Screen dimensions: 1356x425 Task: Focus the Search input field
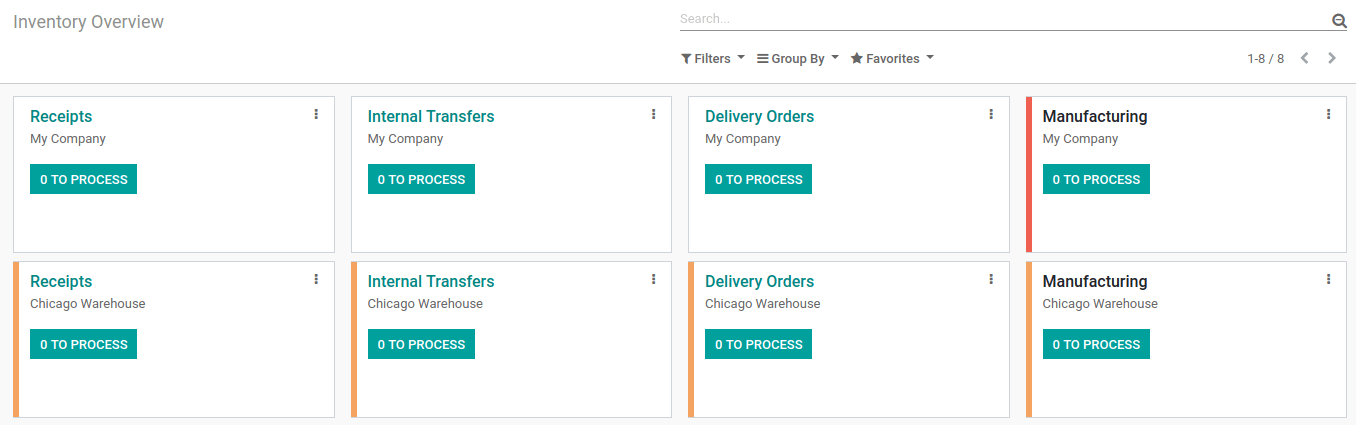click(1000, 19)
